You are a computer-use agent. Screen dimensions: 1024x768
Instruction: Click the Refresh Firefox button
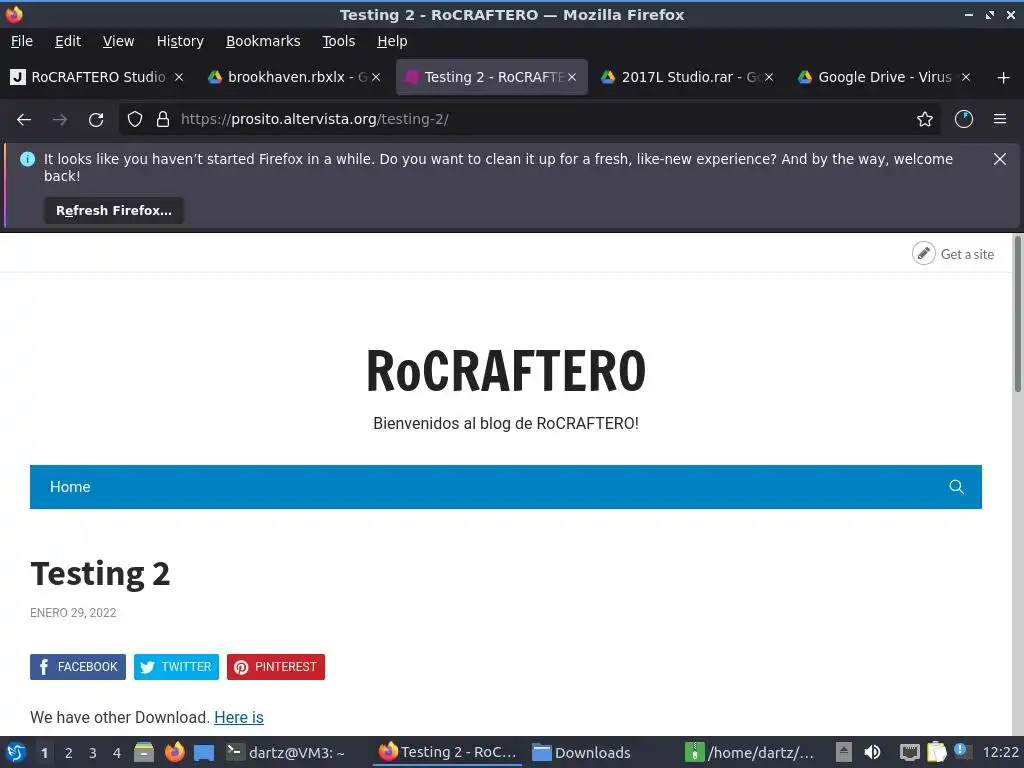click(114, 210)
